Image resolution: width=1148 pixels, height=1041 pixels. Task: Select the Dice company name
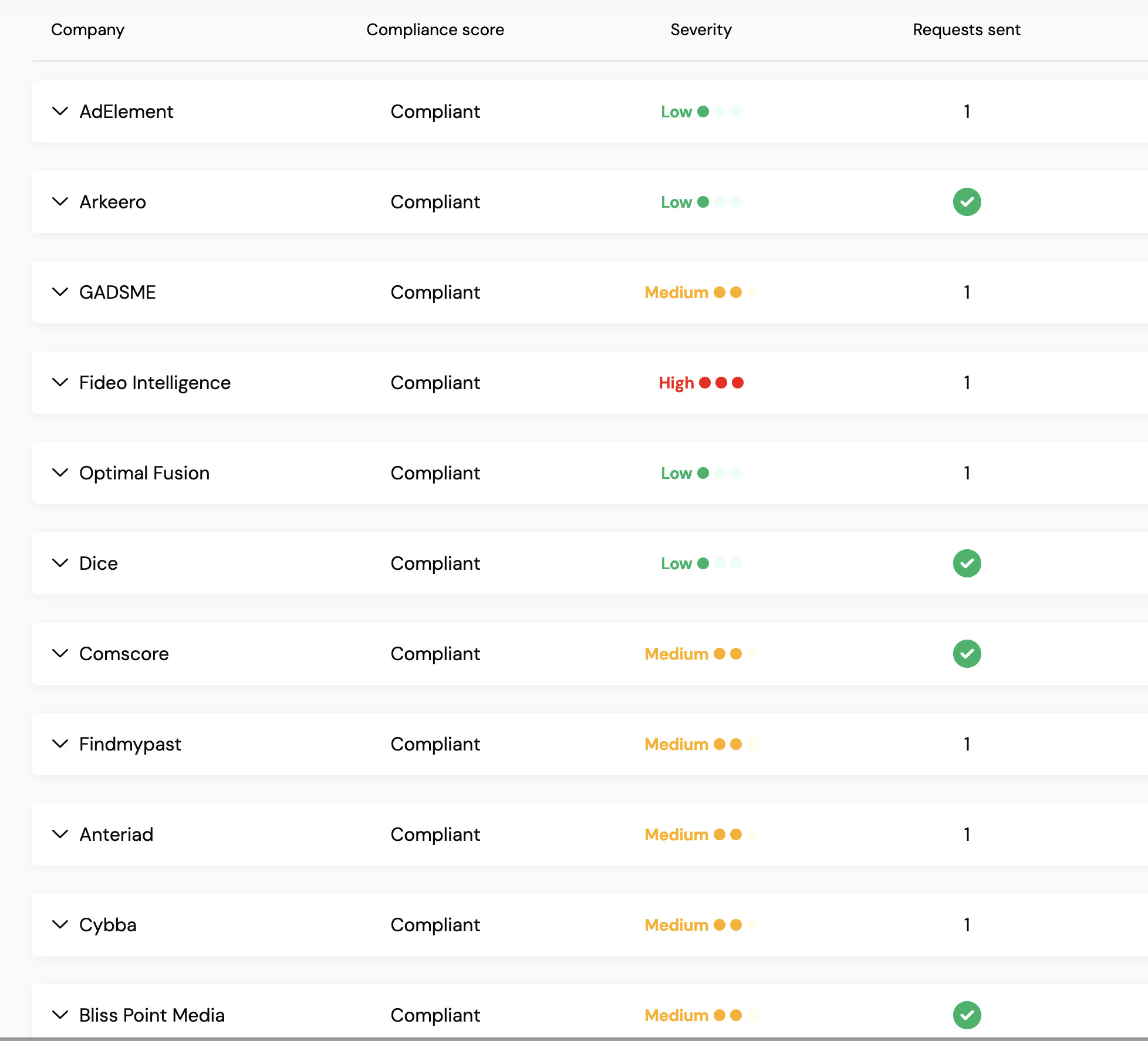pos(99,563)
